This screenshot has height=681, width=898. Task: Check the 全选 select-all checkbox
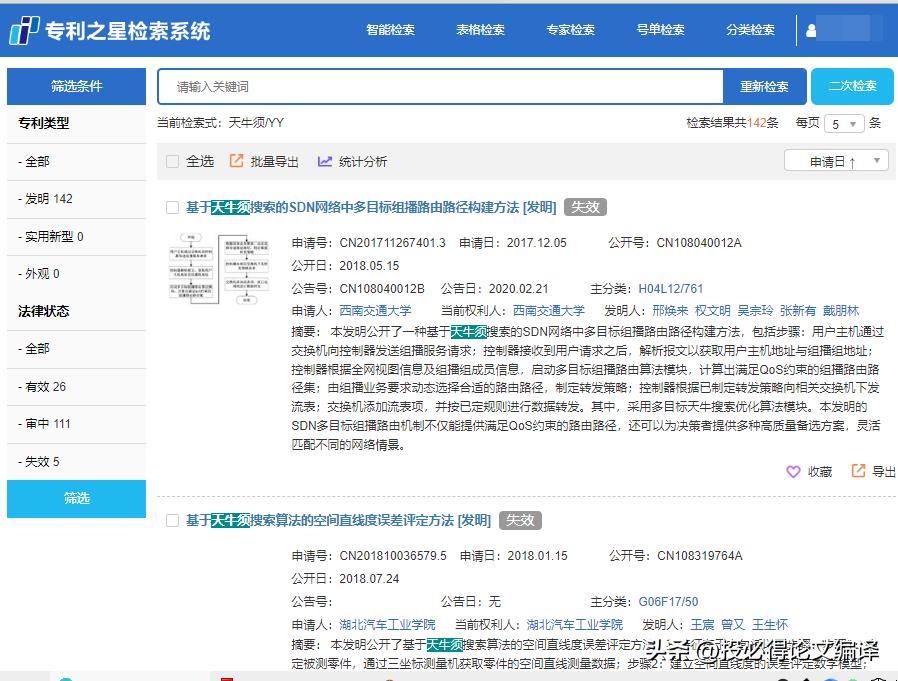[173, 161]
